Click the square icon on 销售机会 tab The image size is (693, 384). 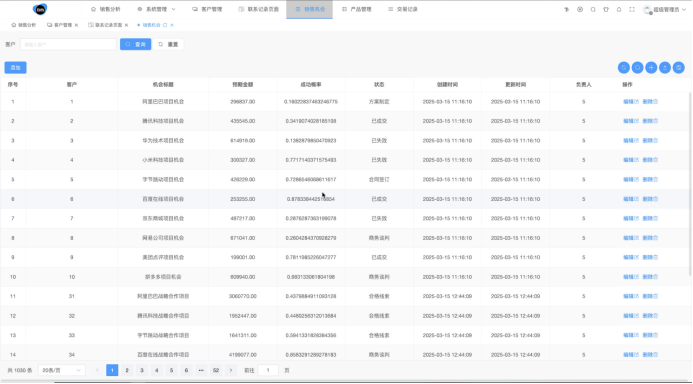pyautogui.click(x=165, y=25)
